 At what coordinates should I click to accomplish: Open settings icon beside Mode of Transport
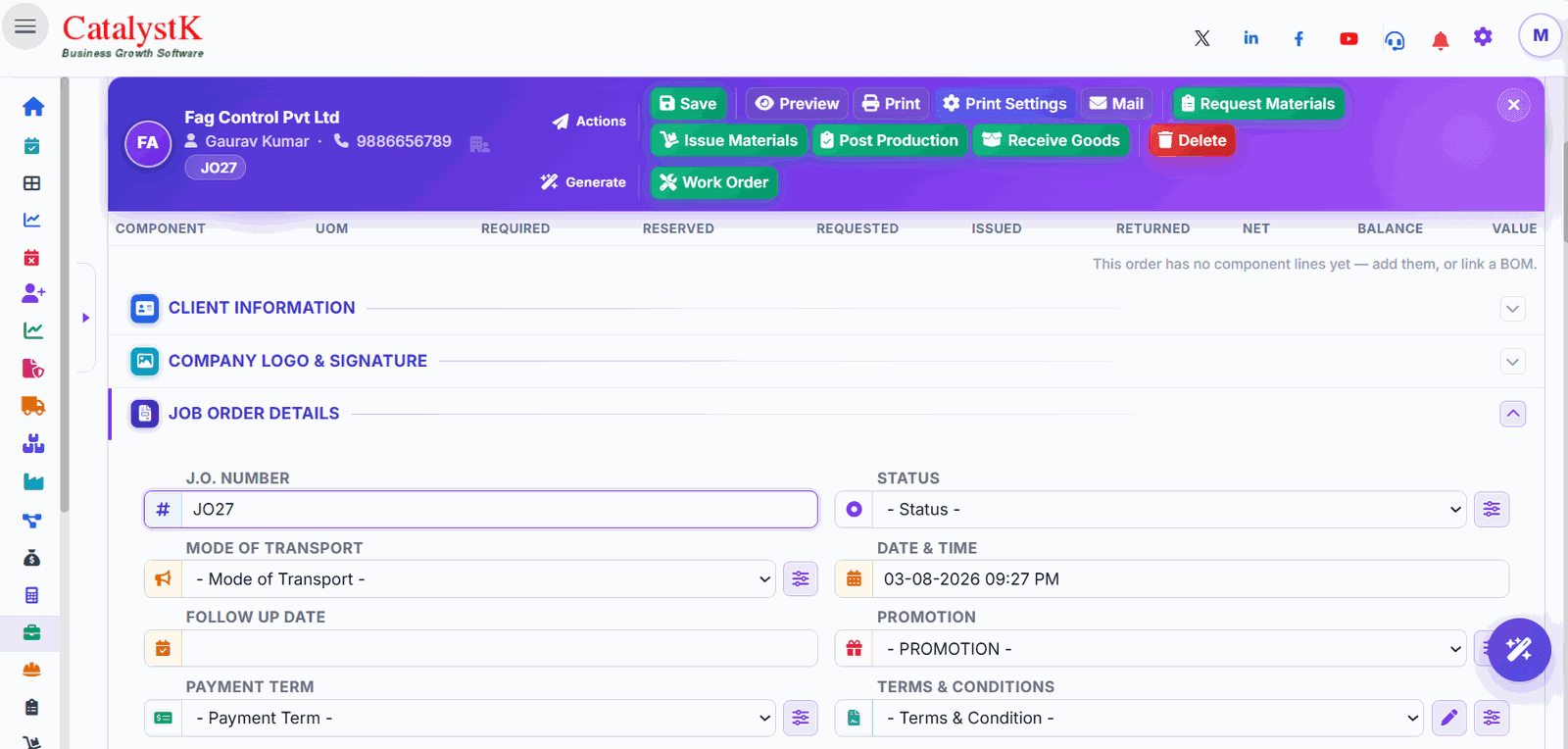801,579
